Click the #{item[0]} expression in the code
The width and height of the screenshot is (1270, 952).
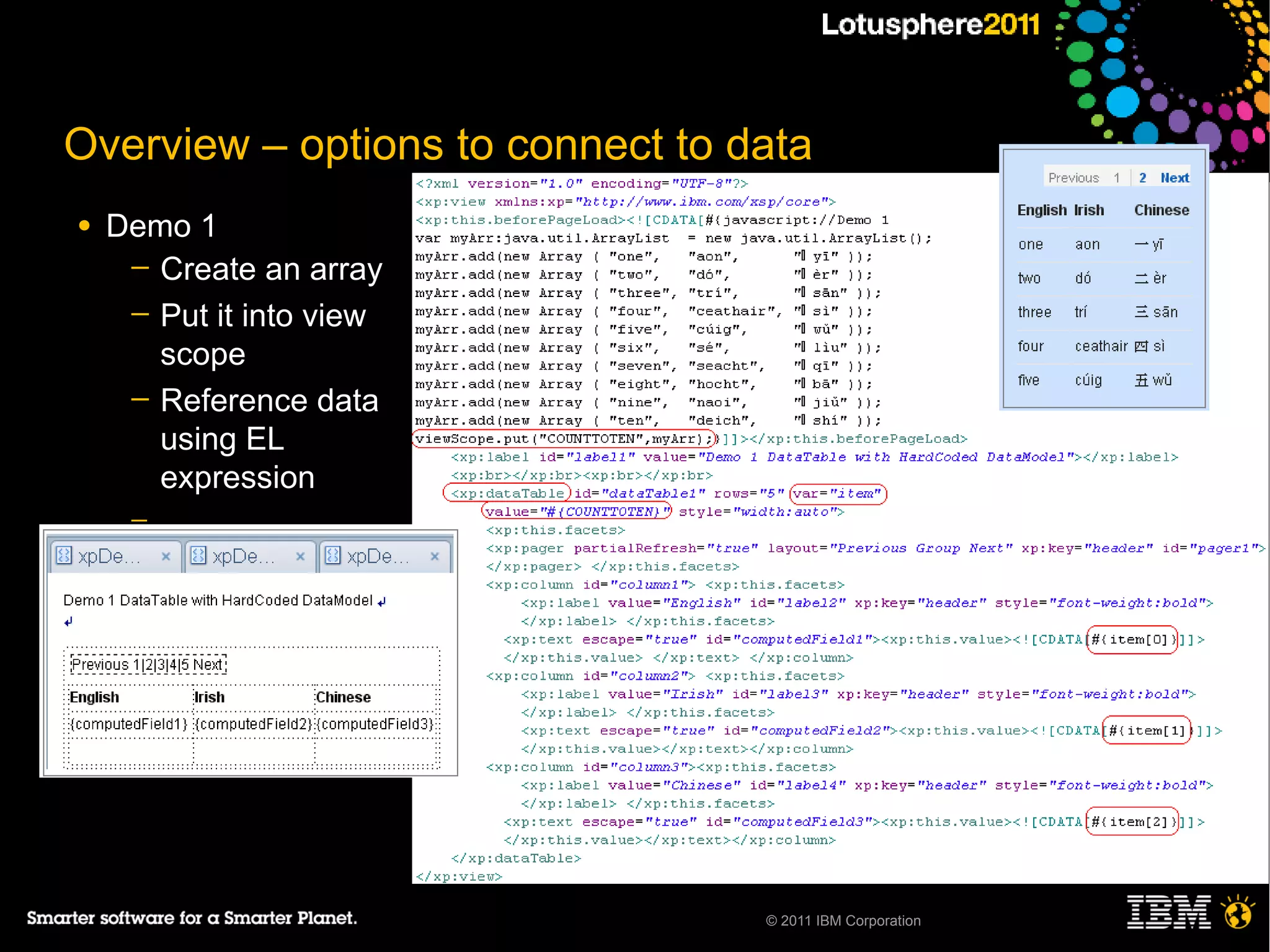point(1132,639)
